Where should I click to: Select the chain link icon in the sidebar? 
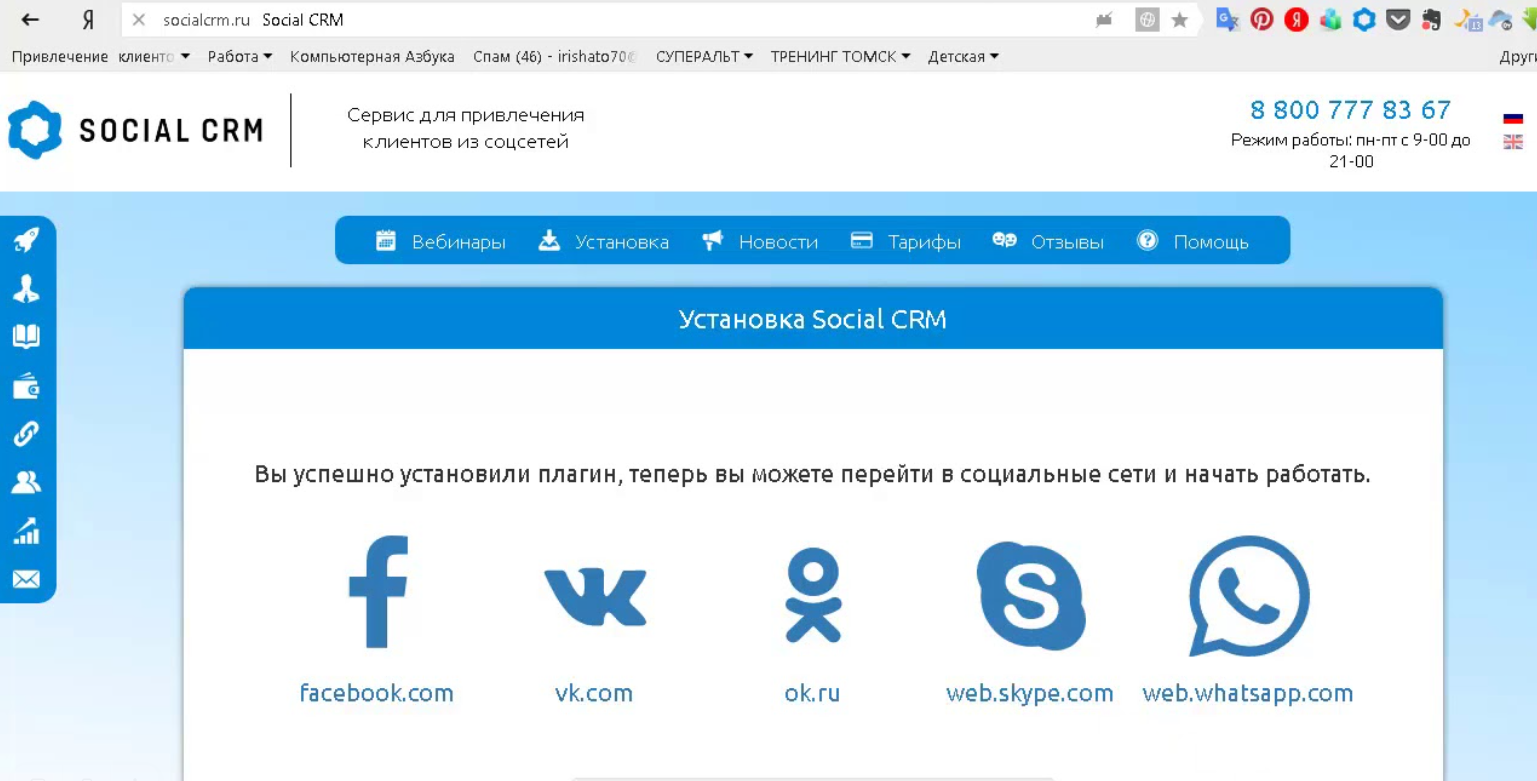[27, 435]
